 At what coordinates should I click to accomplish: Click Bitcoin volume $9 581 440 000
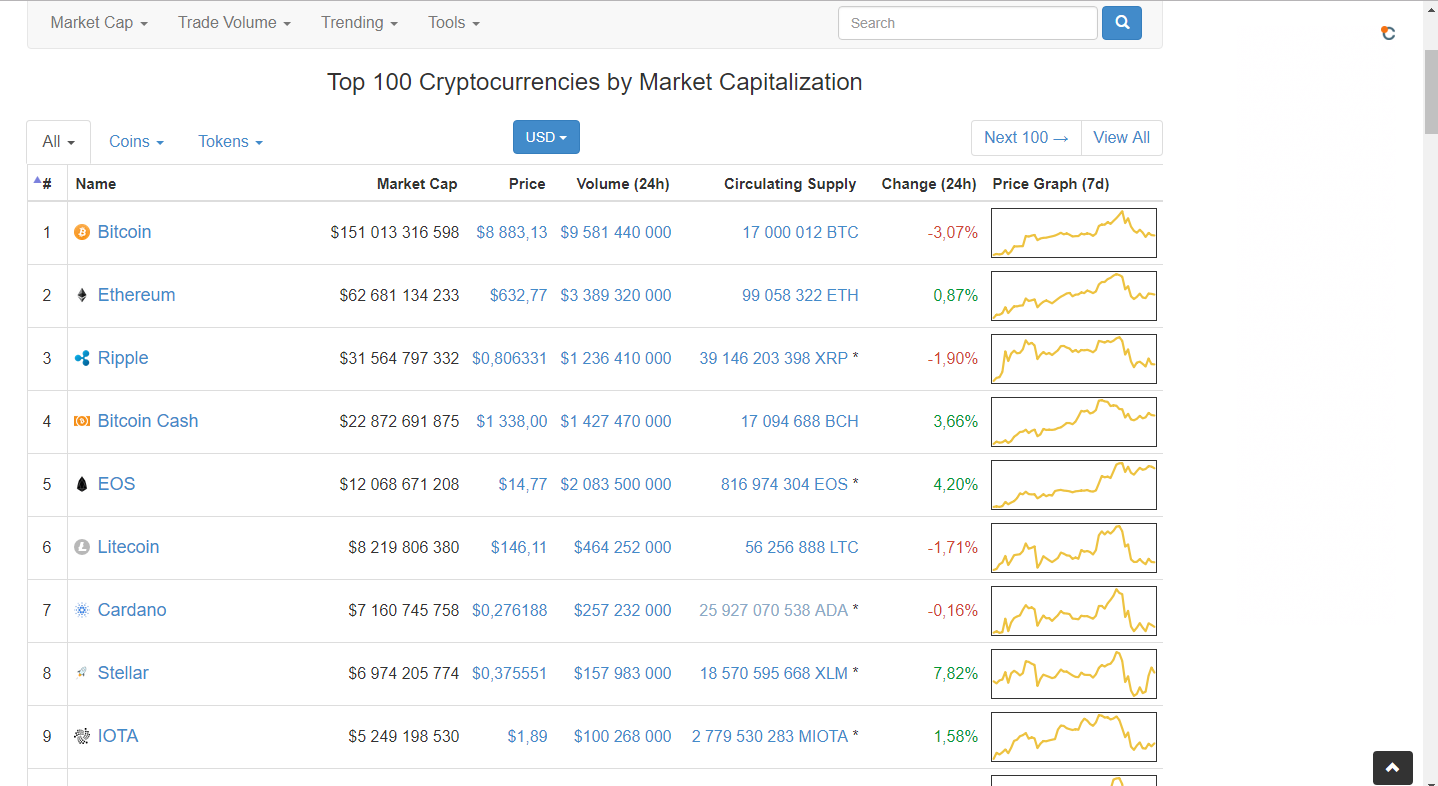point(616,232)
